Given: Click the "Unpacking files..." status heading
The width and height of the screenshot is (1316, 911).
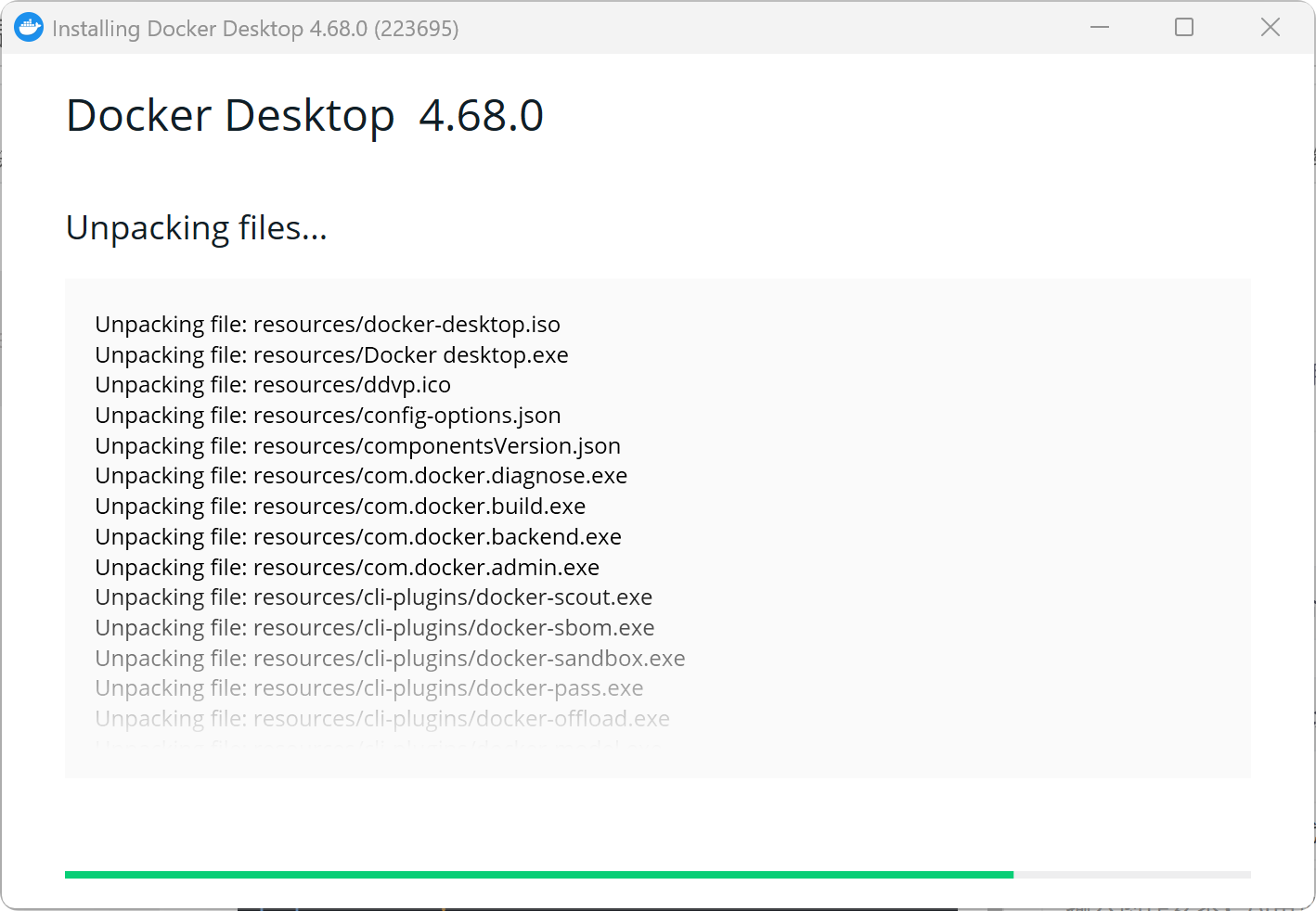Looking at the screenshot, I should click(x=197, y=228).
